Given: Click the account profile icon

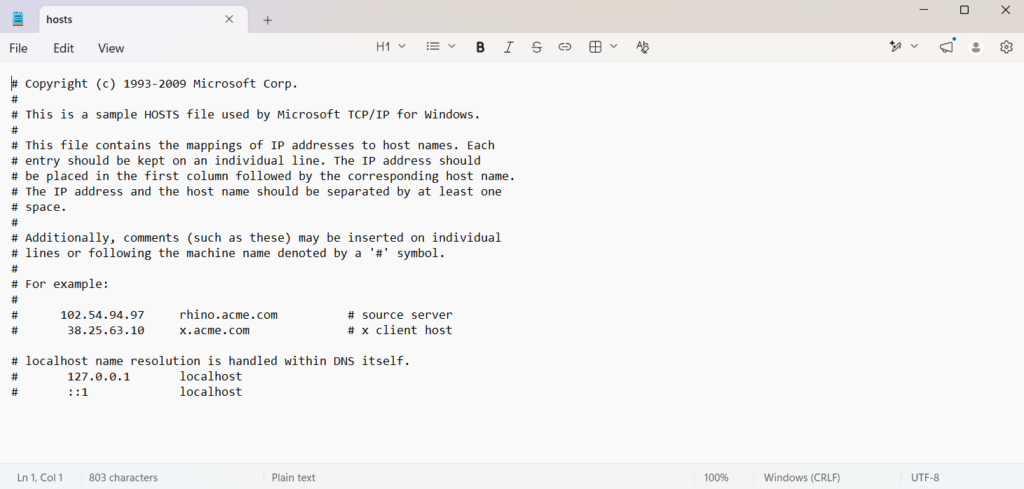Looking at the screenshot, I should click(976, 47).
